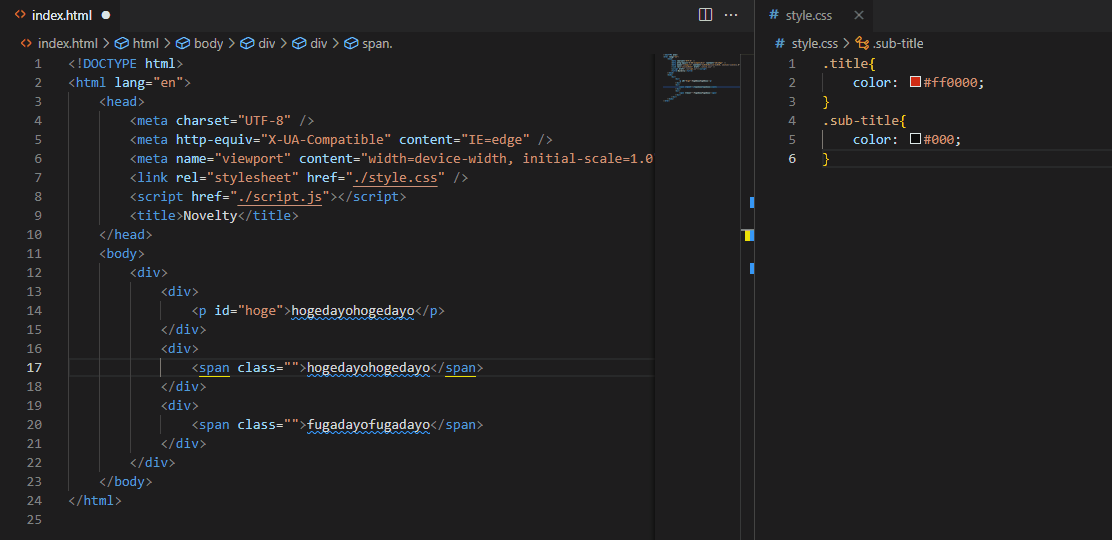This screenshot has height=540, width=1112.
Task: Expand the html breadcrumb item
Action: point(145,44)
